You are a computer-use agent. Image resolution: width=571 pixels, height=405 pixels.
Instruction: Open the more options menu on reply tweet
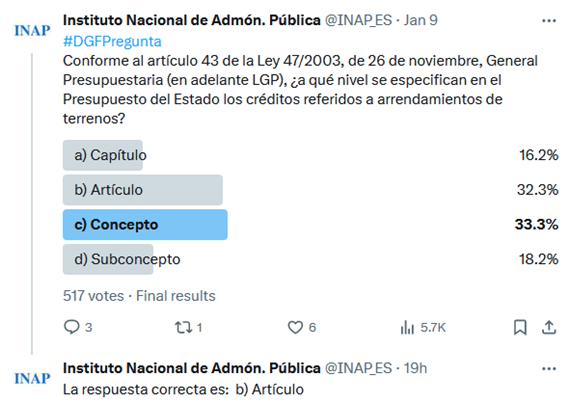[549, 369]
